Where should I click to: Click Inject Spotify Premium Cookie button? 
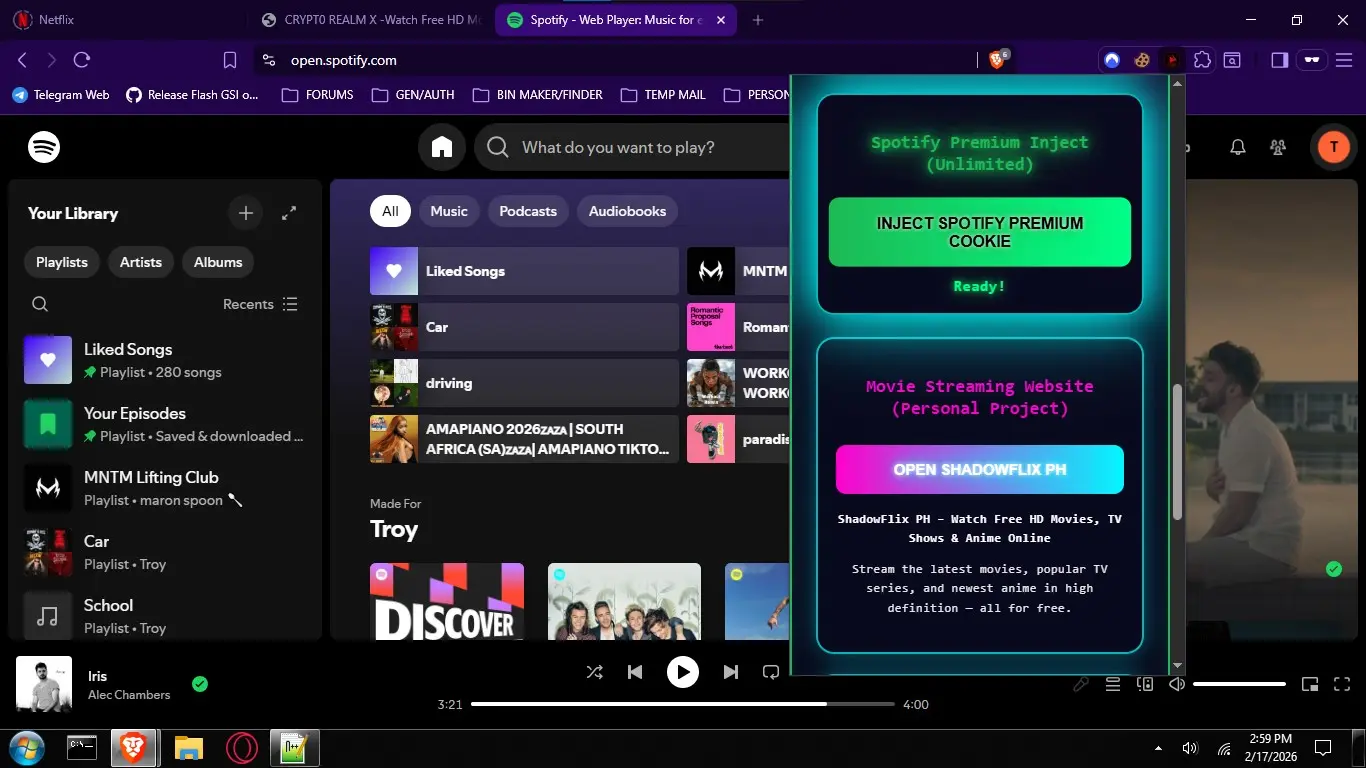980,232
